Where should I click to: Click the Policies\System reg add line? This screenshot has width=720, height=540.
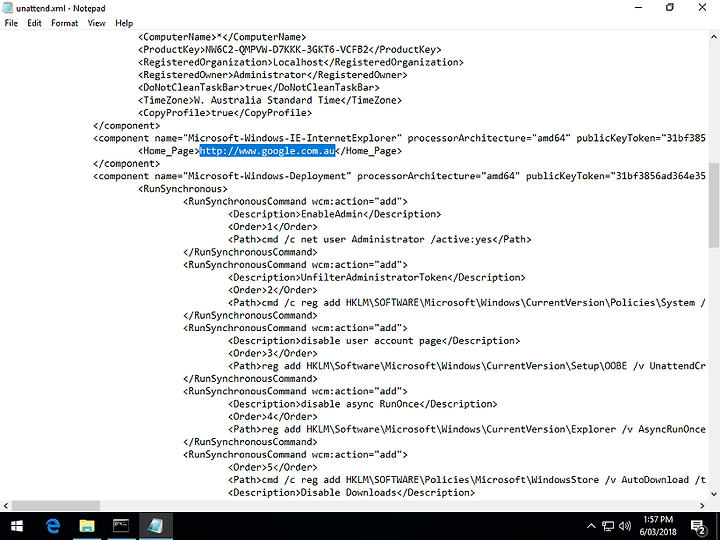coord(467,303)
